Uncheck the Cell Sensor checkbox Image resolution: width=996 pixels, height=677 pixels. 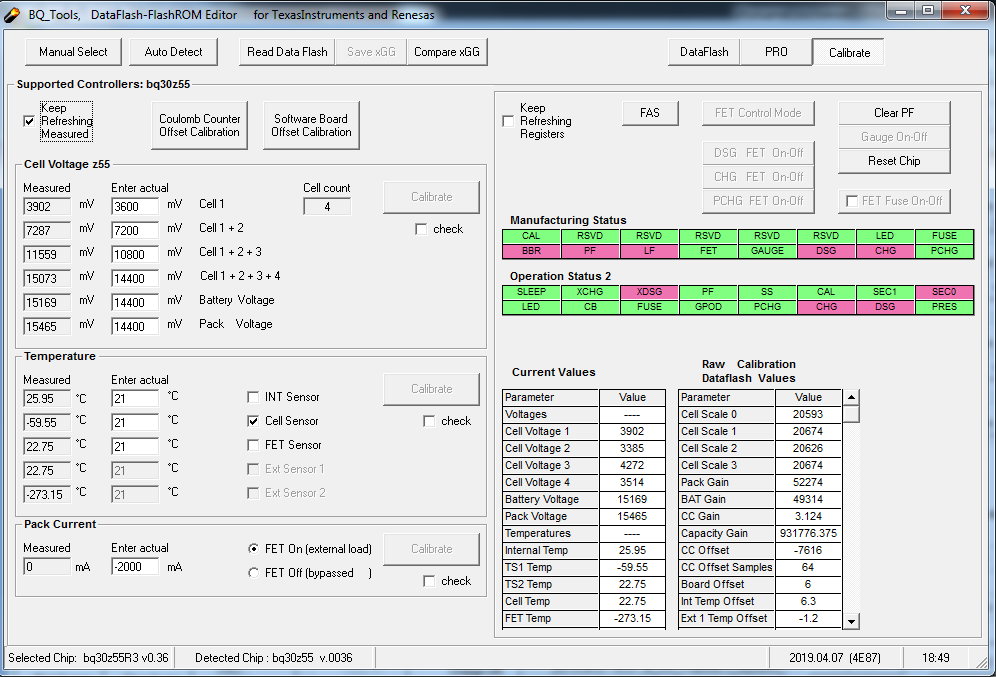pos(253,421)
